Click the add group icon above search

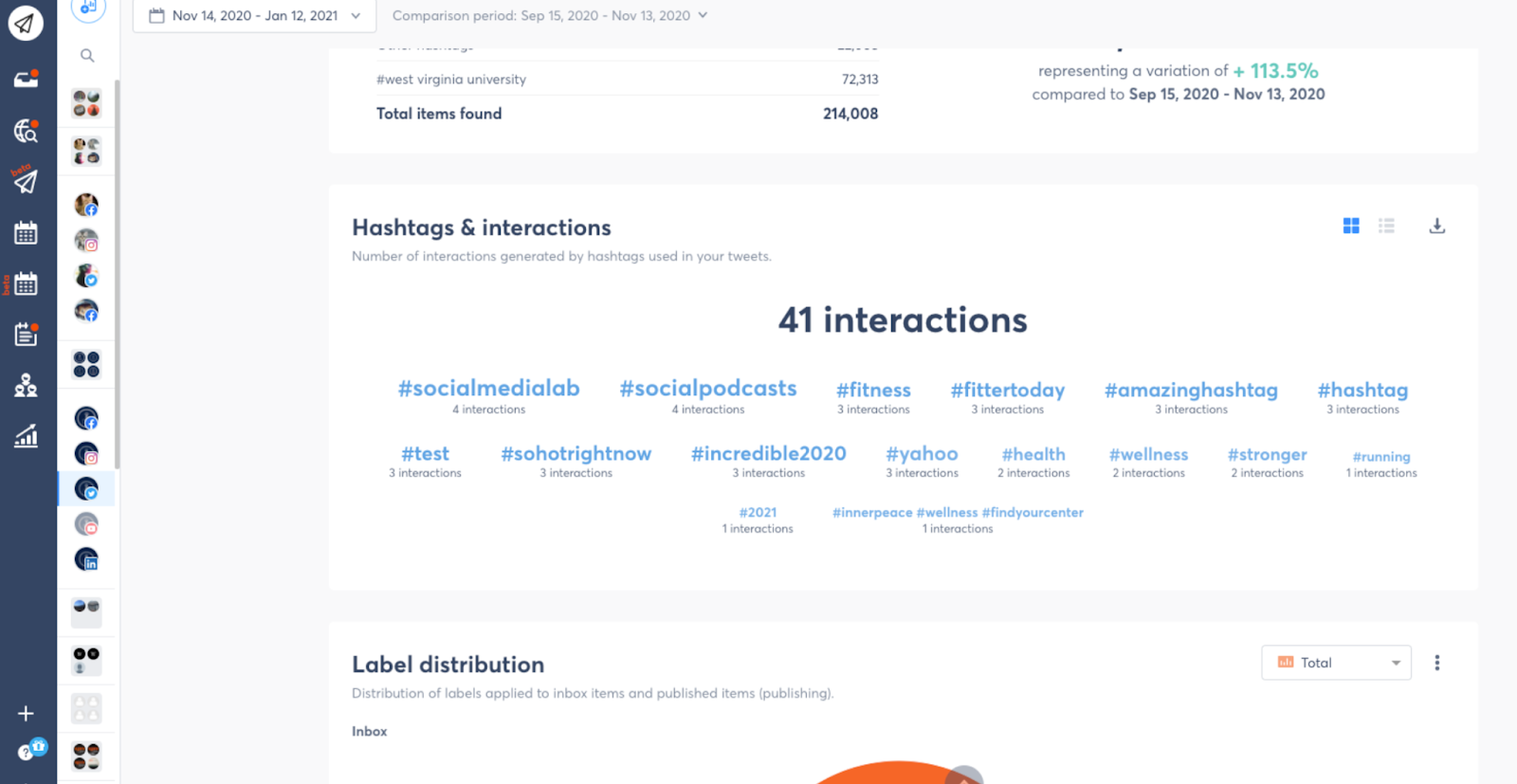click(x=87, y=9)
